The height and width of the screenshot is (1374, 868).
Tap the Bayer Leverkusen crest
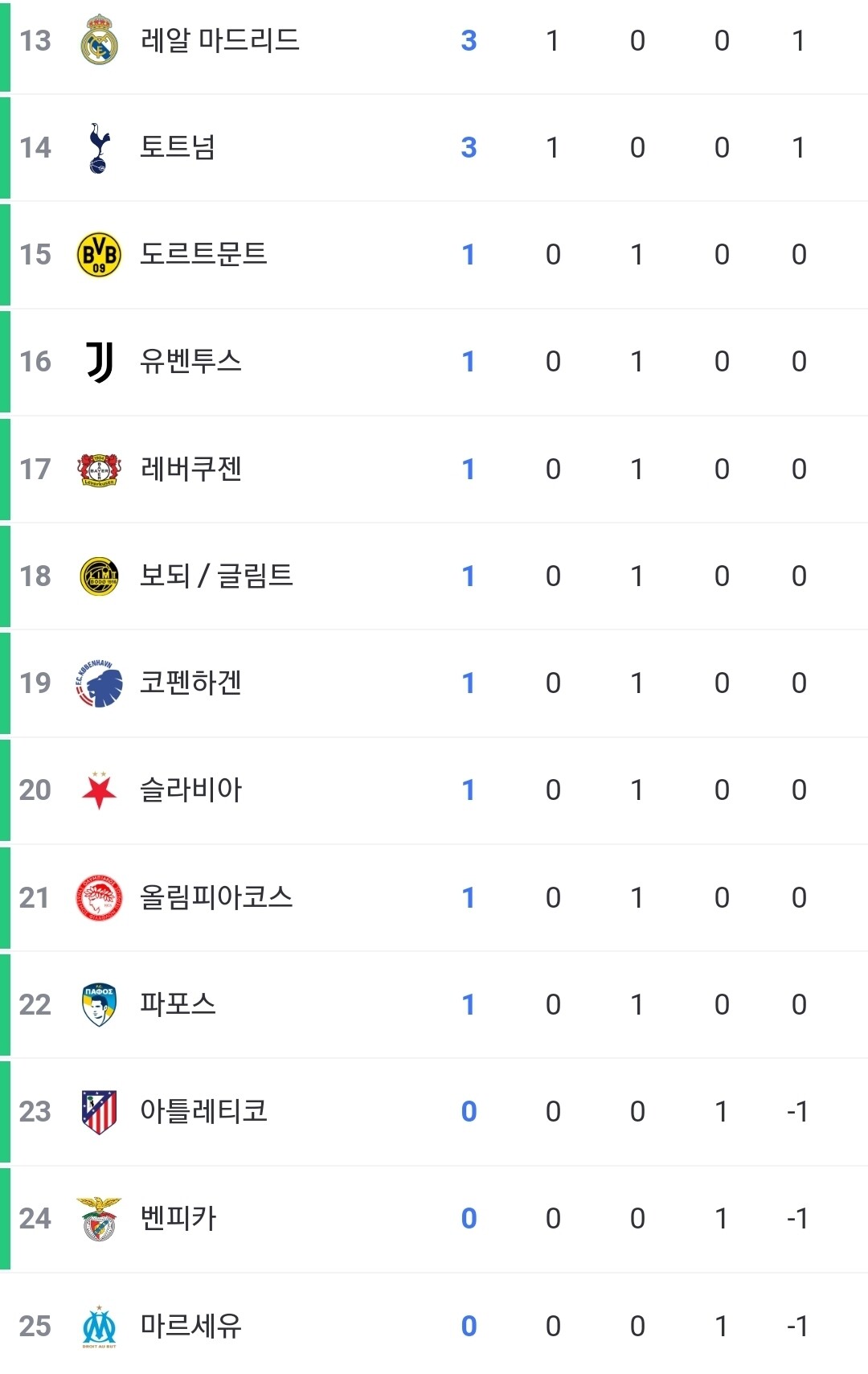(x=99, y=469)
